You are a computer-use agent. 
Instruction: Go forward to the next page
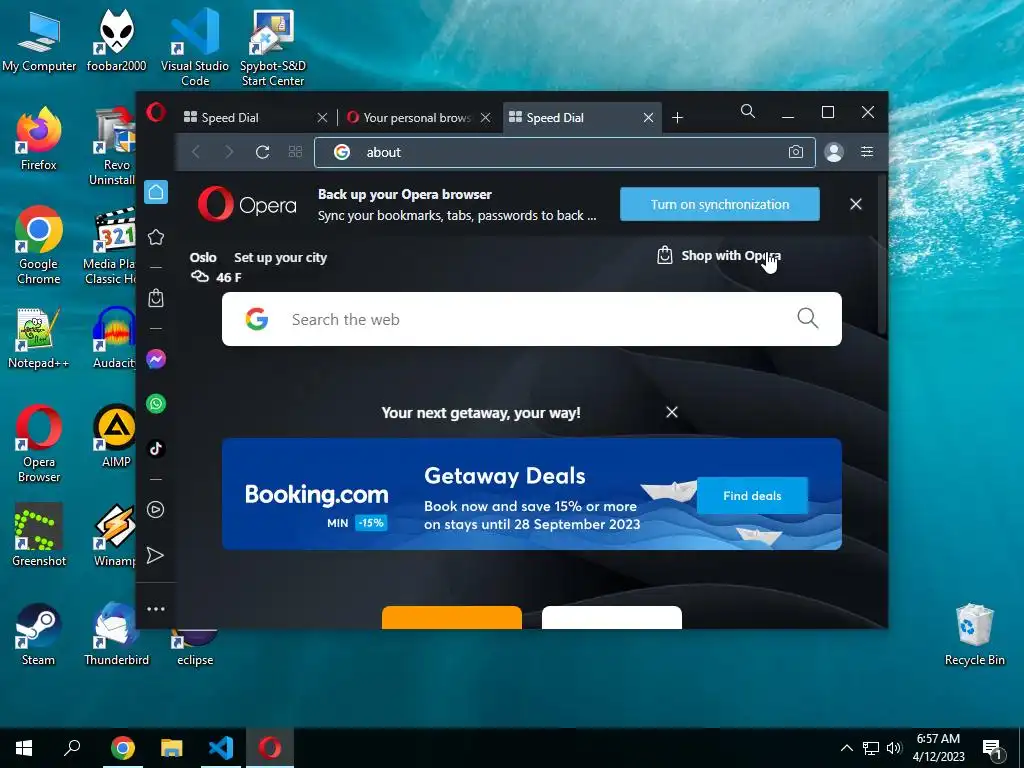click(229, 152)
